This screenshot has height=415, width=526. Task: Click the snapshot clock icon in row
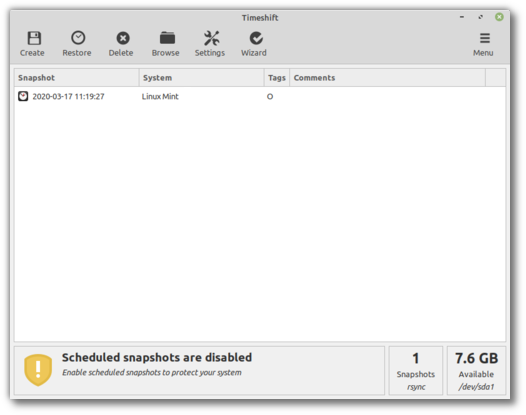pos(23,96)
